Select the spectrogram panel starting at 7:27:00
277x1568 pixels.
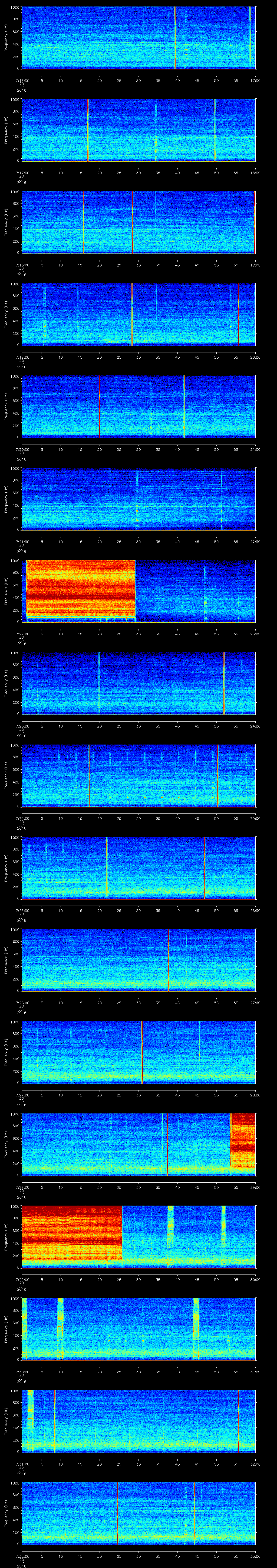[138, 1052]
